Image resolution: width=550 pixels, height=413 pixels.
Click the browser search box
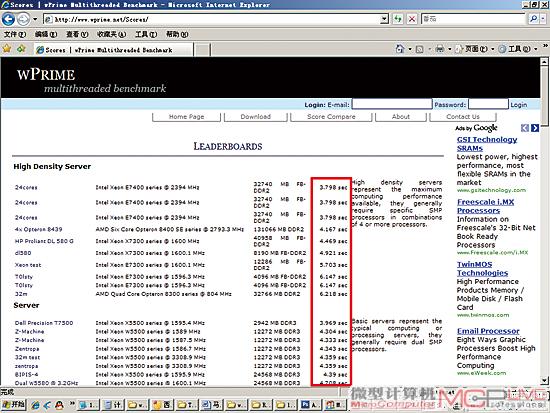coord(473,19)
